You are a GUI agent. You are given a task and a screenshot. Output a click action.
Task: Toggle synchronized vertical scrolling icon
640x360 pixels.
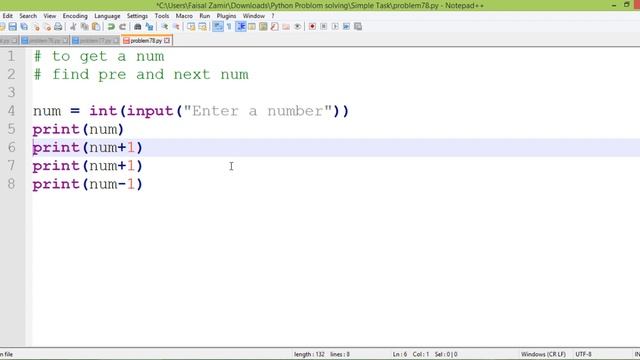pyautogui.click(x=191, y=27)
